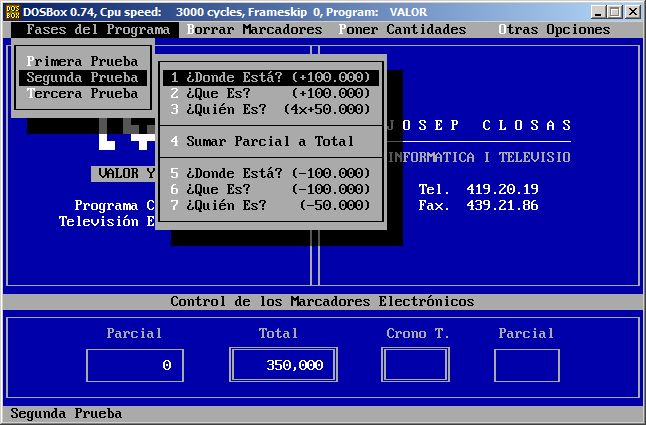Select Primera Prueba from the list
Image resolution: width=646 pixels, height=425 pixels.
coord(82,61)
